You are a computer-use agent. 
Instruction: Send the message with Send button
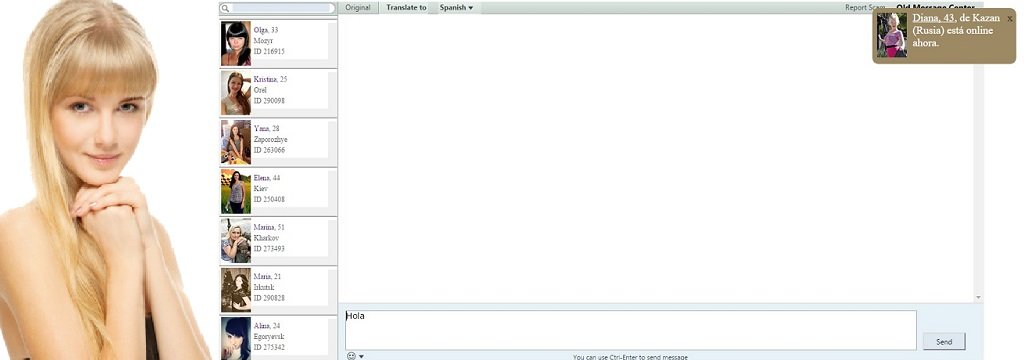[944, 342]
